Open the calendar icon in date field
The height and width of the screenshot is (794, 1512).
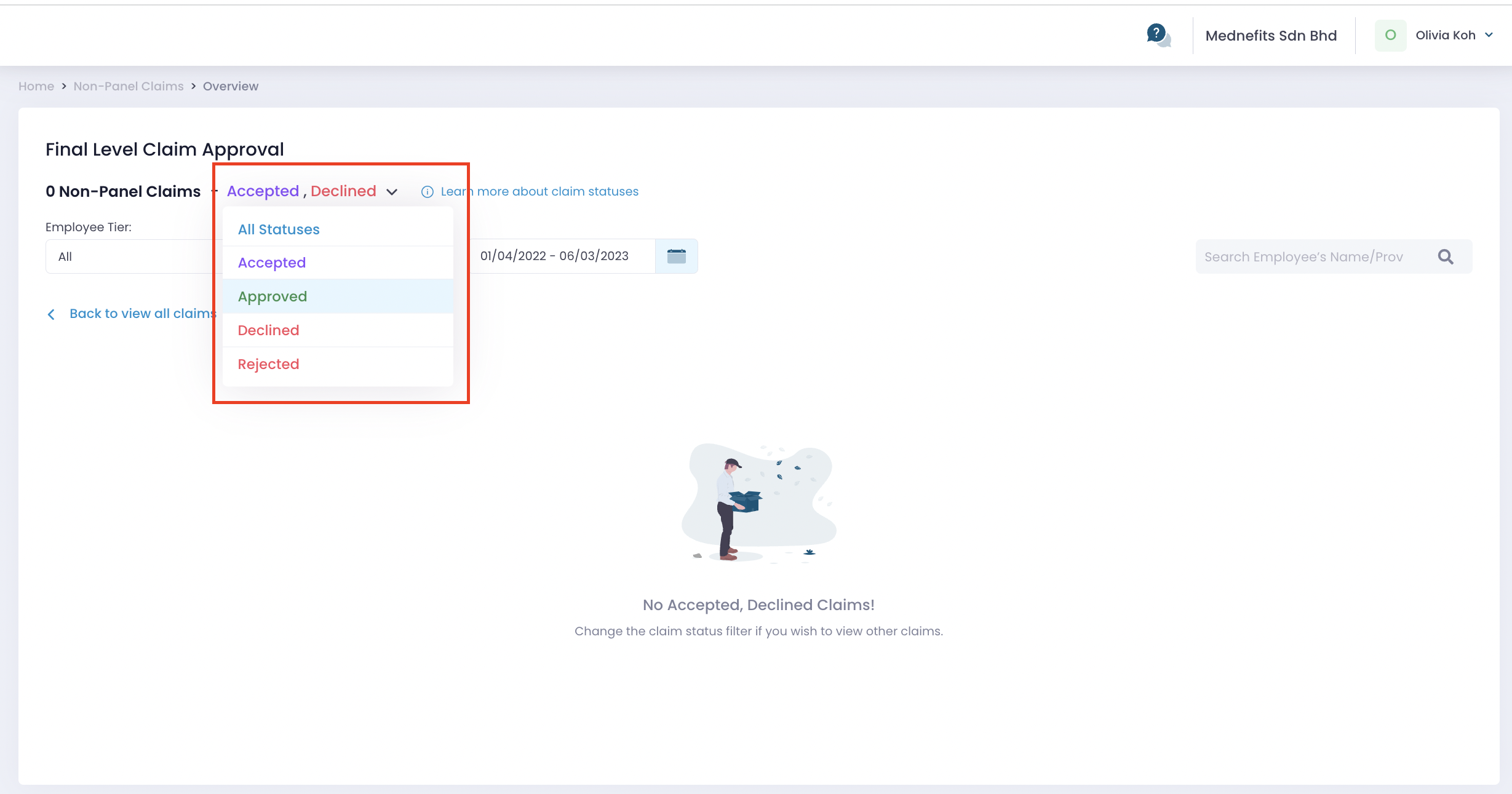[x=677, y=256]
